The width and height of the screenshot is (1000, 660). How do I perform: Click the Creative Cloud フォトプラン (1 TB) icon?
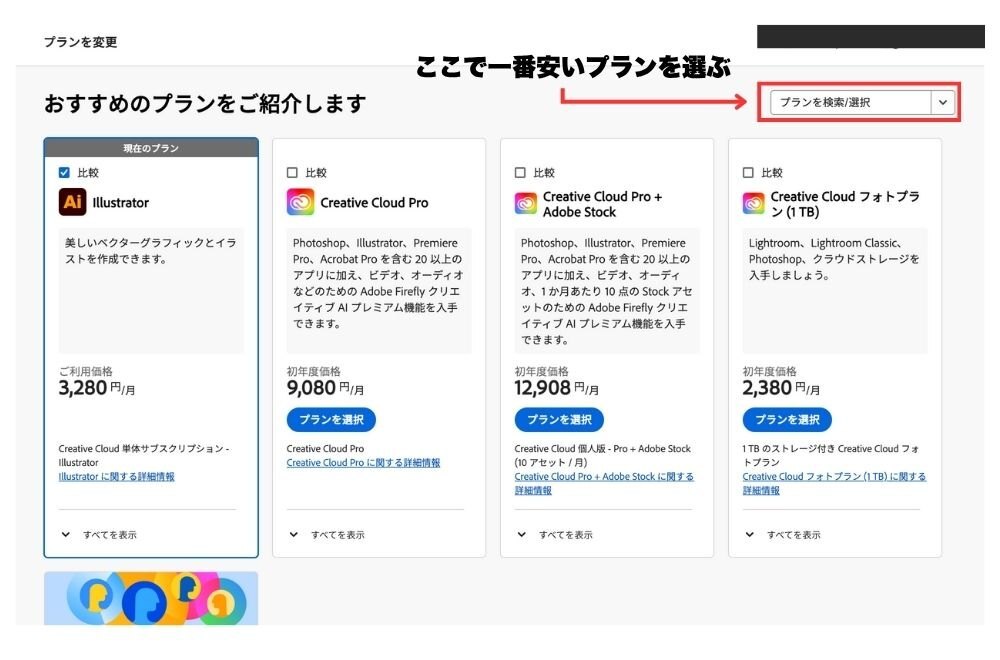(754, 203)
